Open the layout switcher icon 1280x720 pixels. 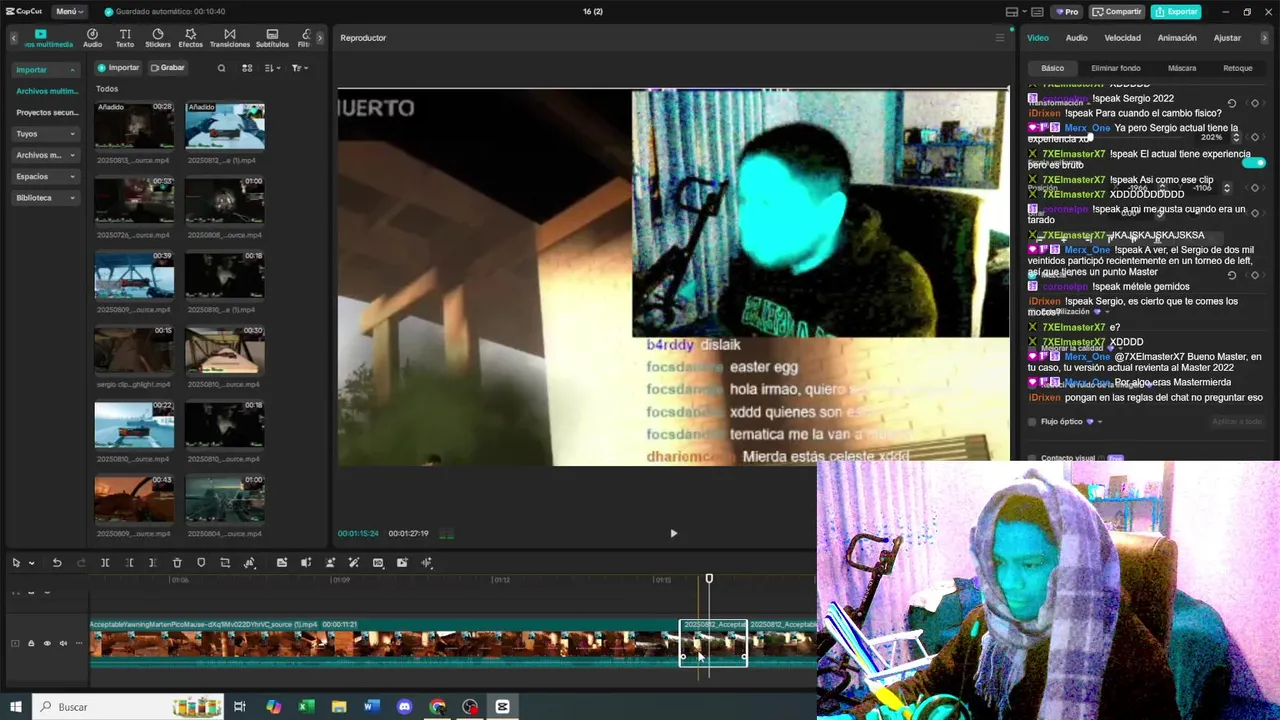coord(1012,12)
